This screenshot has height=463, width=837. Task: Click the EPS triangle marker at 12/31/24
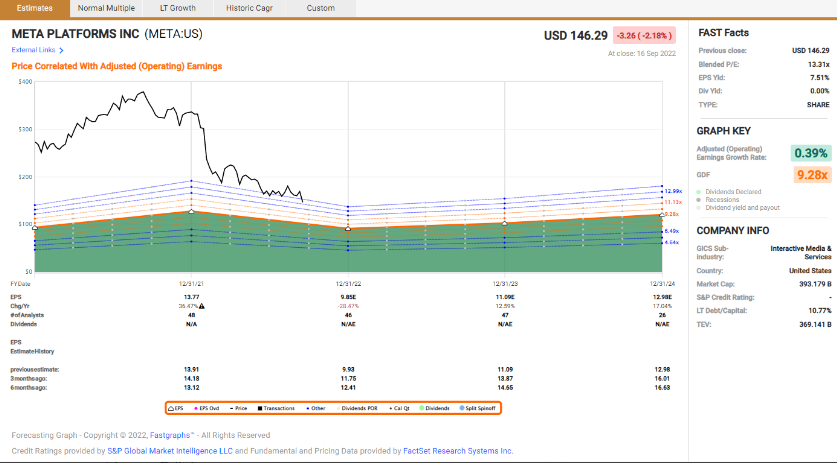662,215
